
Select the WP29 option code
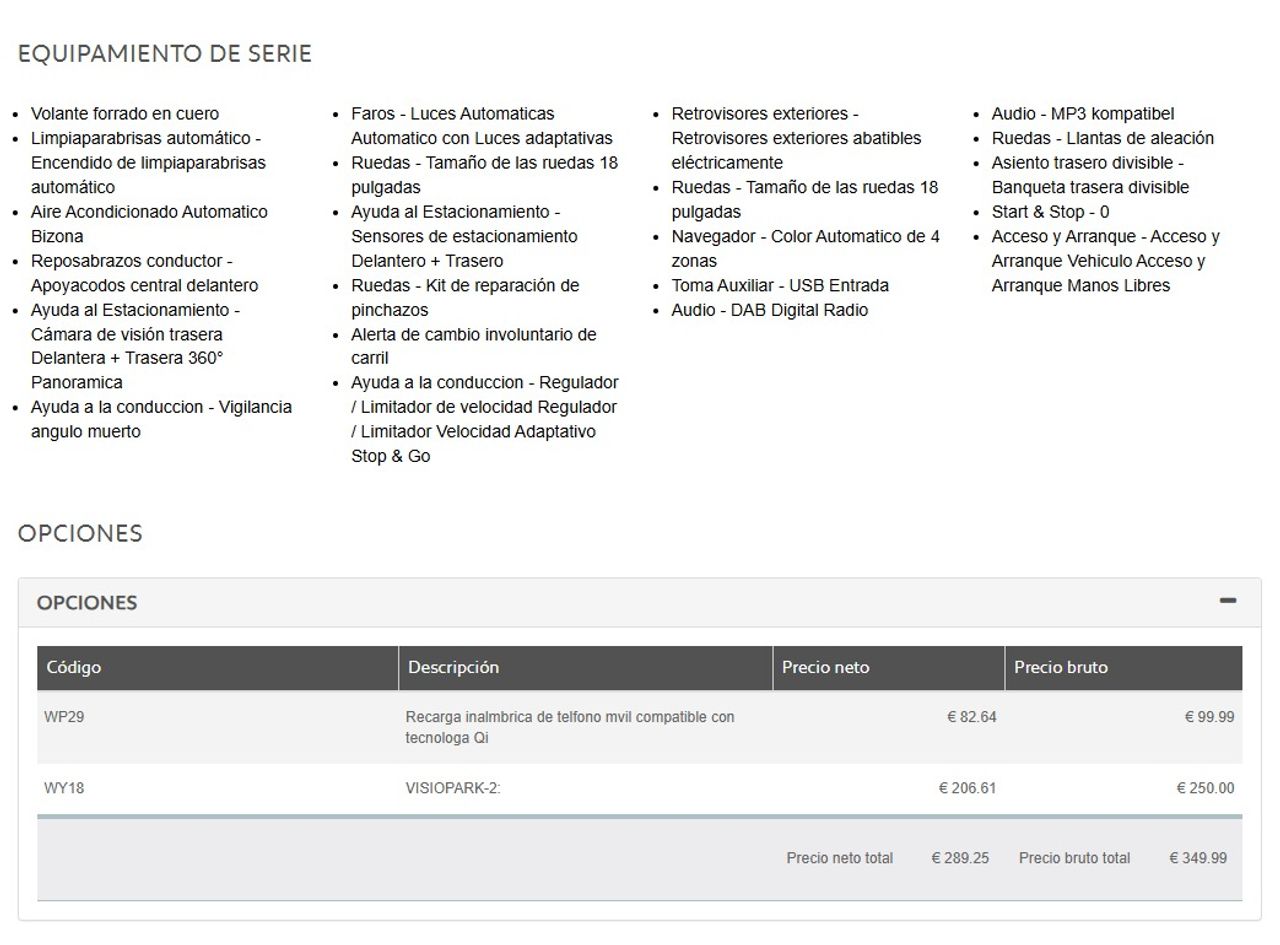(x=64, y=717)
